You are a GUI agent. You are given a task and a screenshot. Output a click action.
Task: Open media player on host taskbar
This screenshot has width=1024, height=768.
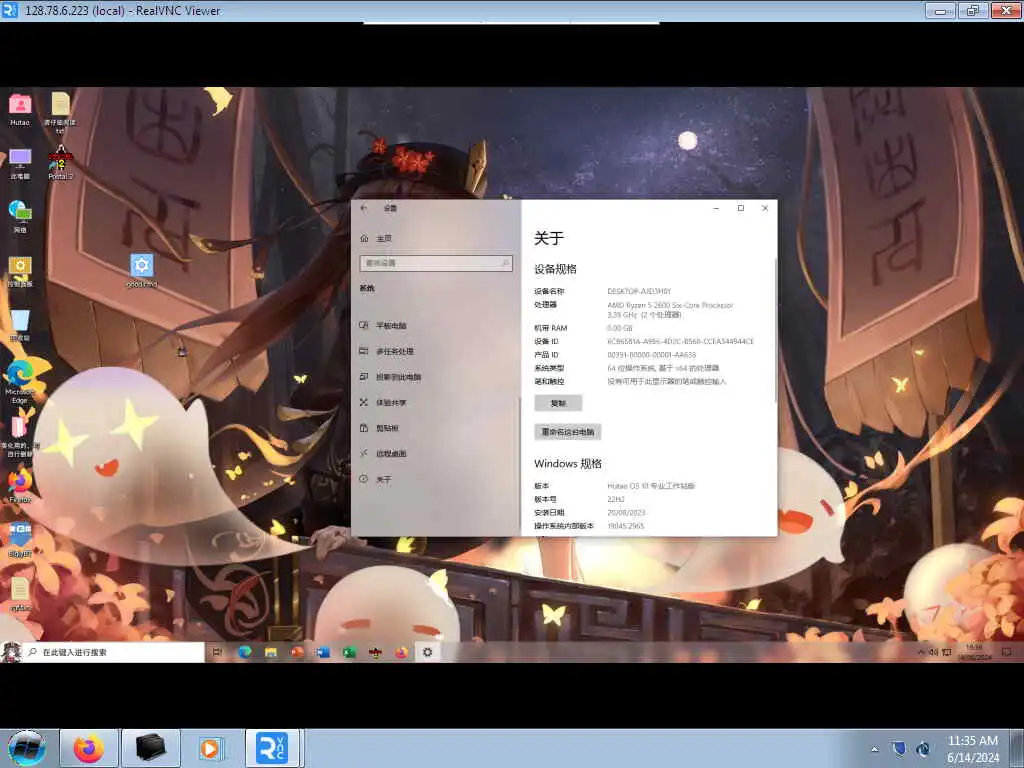tap(210, 748)
